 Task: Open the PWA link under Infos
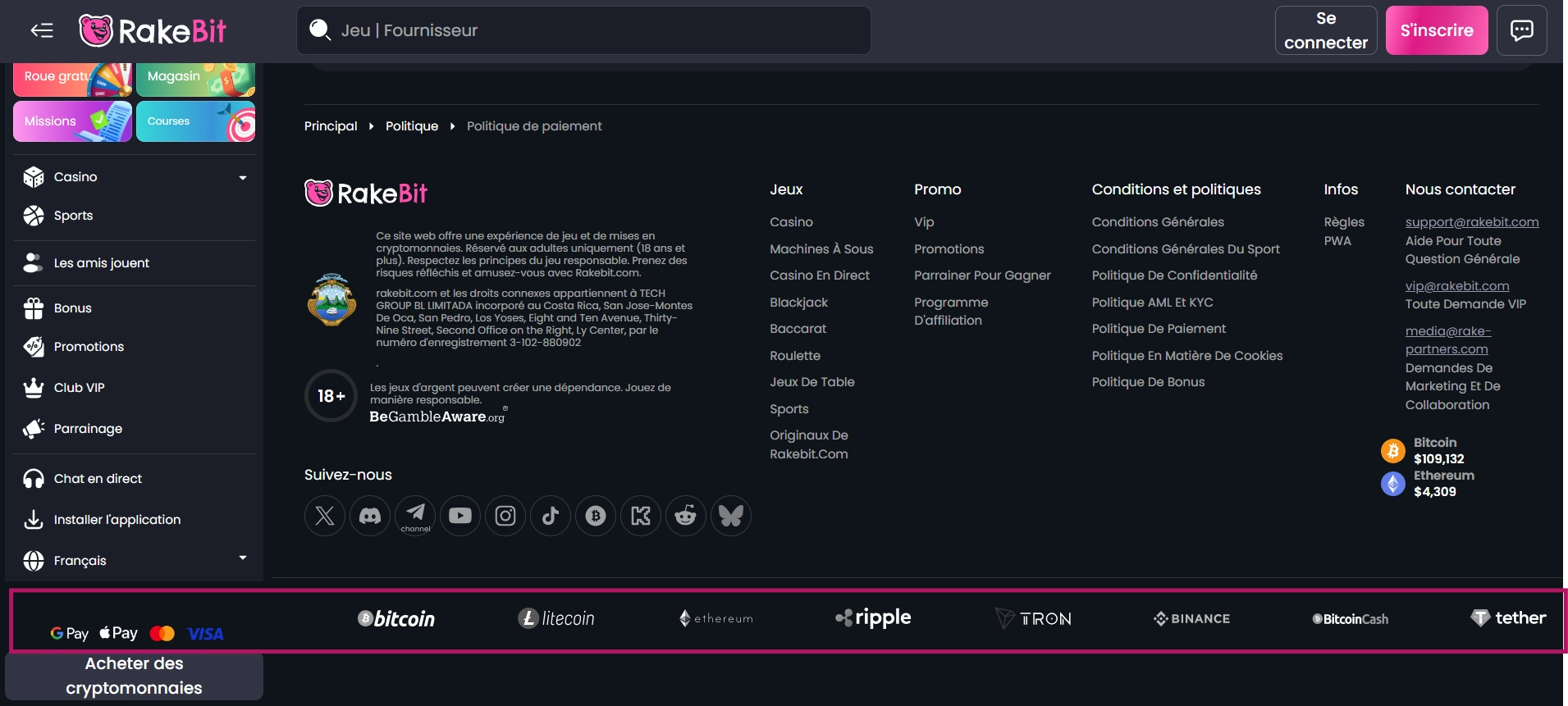click(x=1337, y=241)
